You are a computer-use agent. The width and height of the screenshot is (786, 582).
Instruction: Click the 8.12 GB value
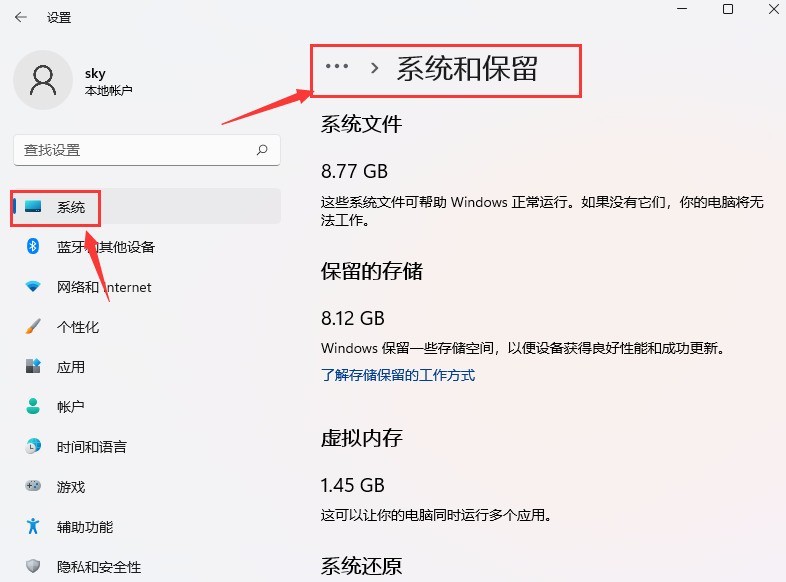click(x=353, y=318)
